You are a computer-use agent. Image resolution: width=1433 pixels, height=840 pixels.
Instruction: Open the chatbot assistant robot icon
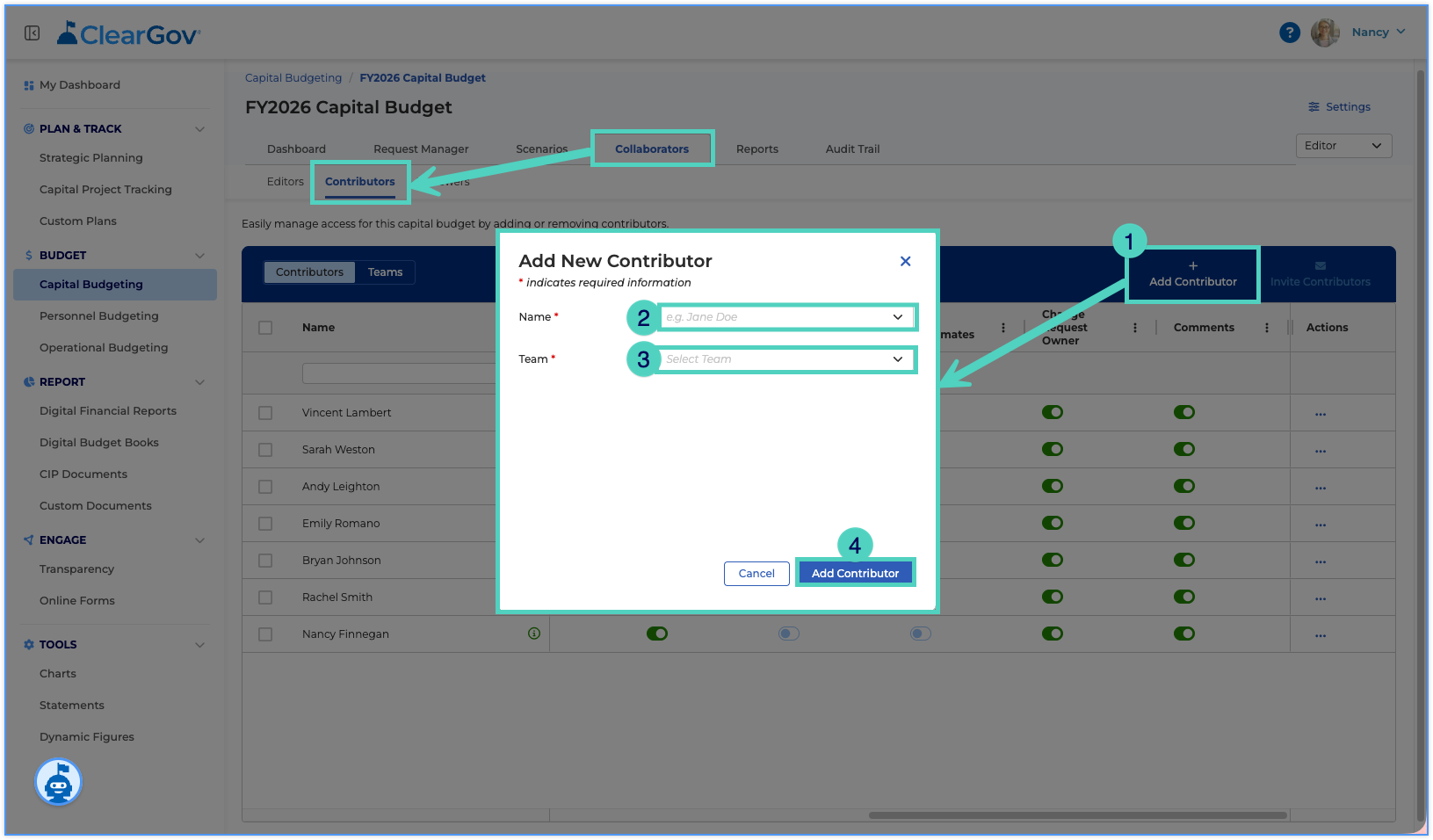coord(58,781)
